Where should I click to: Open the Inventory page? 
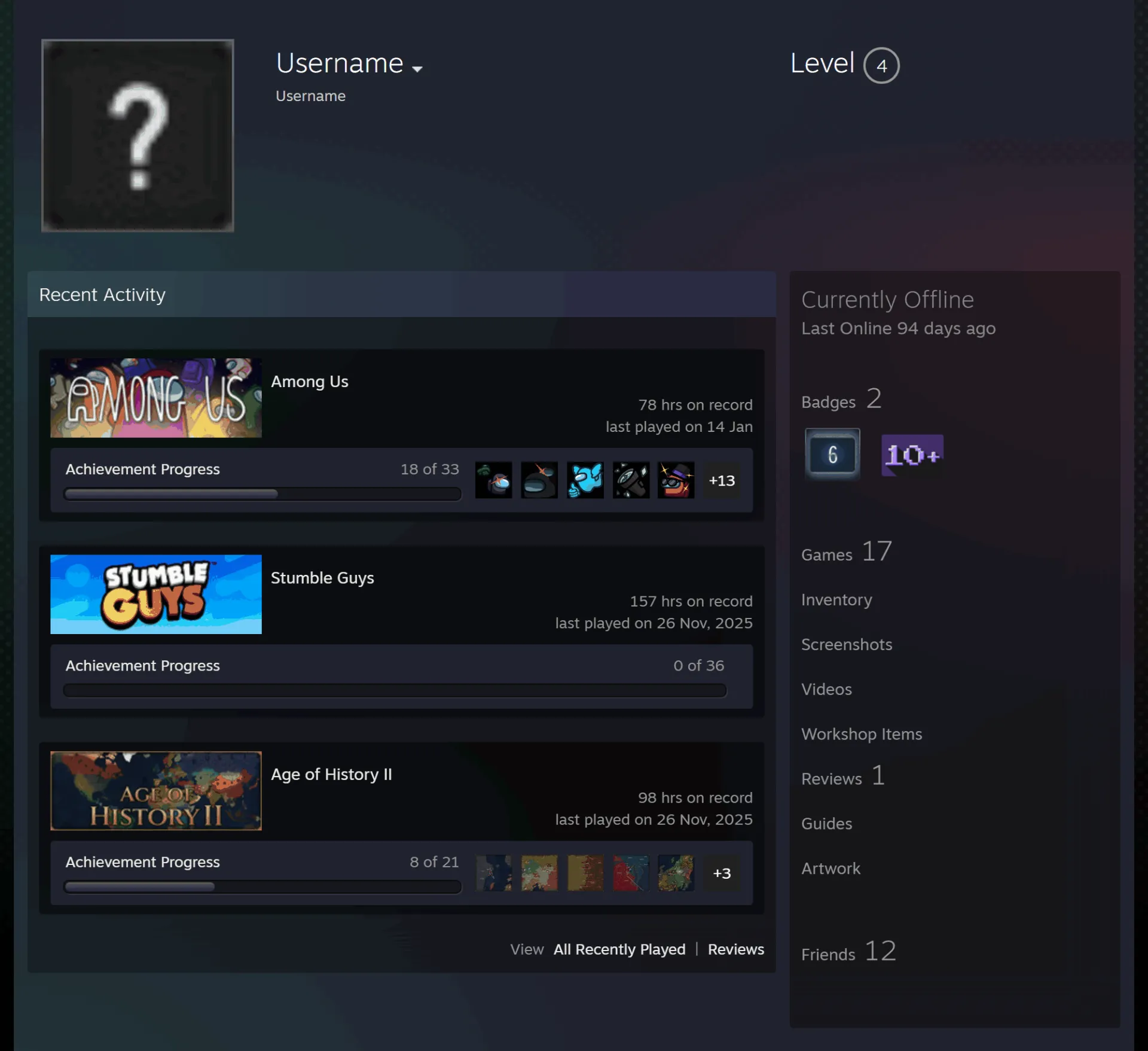pos(836,600)
